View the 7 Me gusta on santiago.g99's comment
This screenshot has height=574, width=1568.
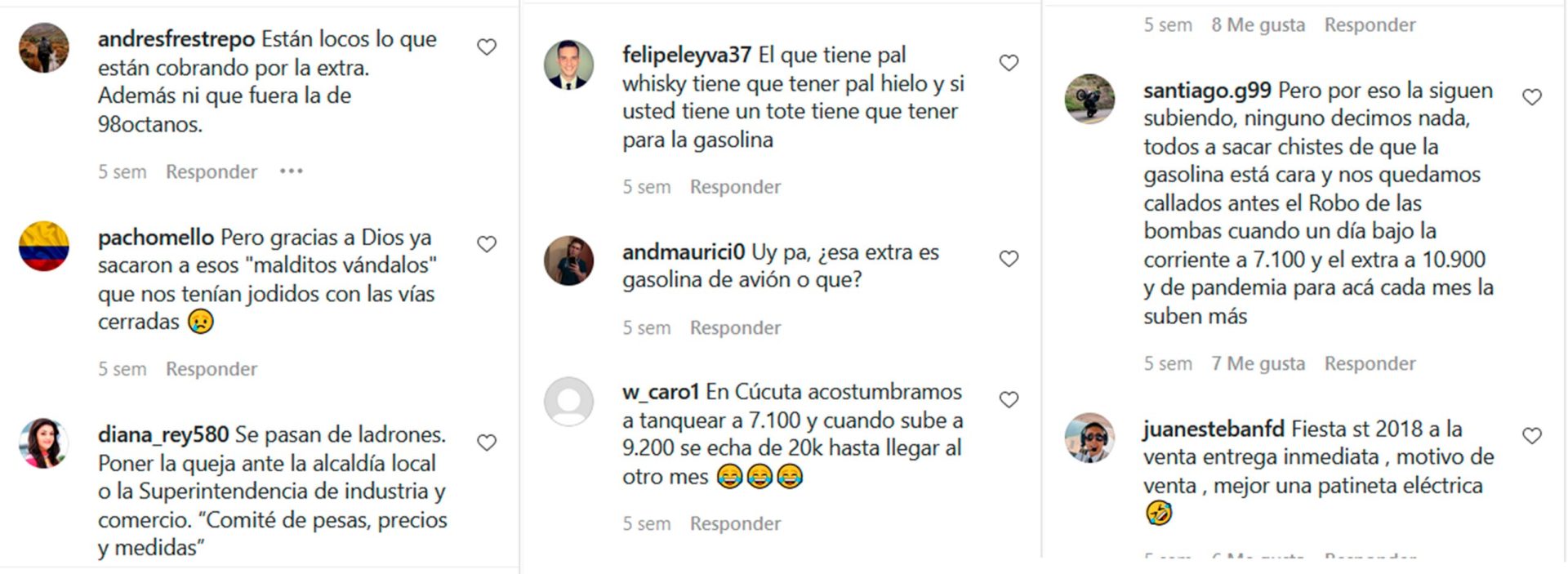[x=1258, y=363]
